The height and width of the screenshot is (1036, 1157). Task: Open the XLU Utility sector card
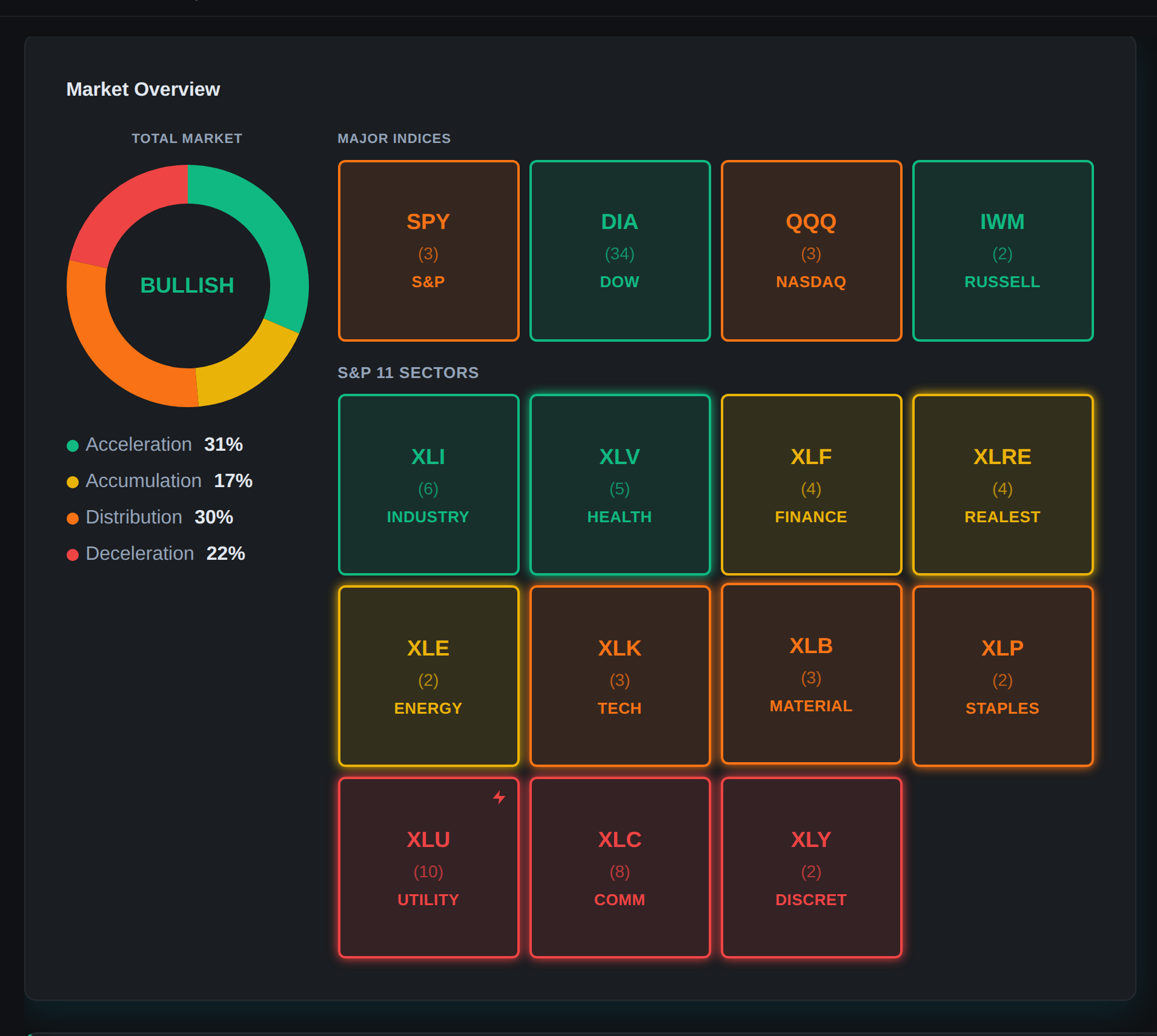(x=428, y=868)
